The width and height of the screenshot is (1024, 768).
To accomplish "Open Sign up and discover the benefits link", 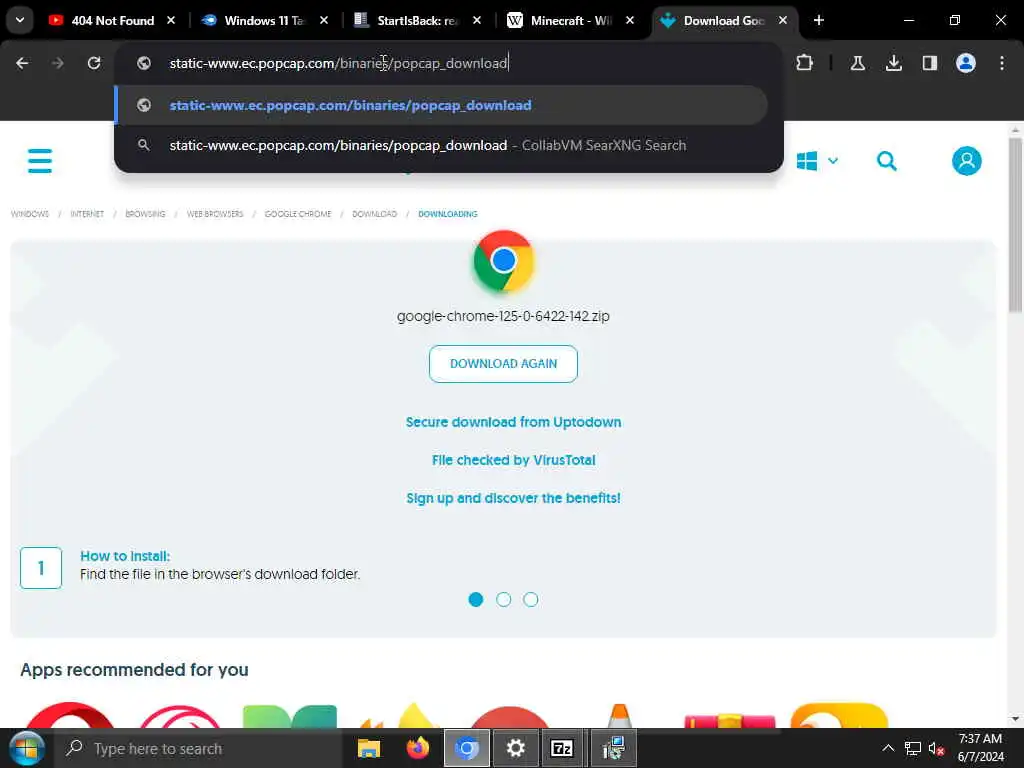I will [513, 498].
